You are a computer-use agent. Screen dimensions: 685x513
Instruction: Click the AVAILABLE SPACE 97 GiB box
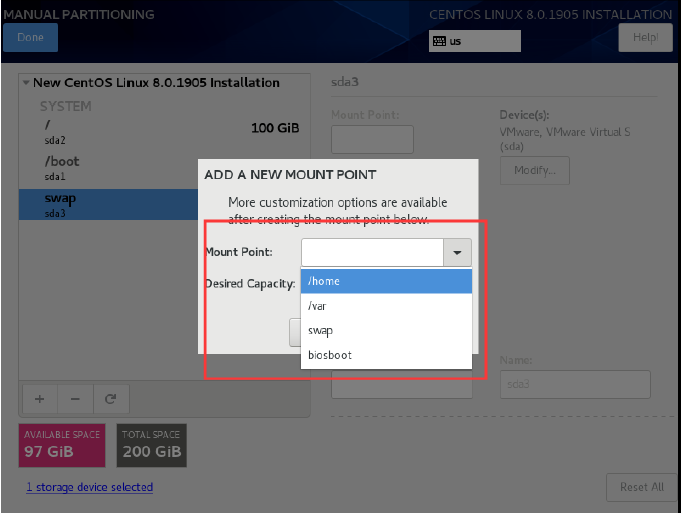pos(62,445)
